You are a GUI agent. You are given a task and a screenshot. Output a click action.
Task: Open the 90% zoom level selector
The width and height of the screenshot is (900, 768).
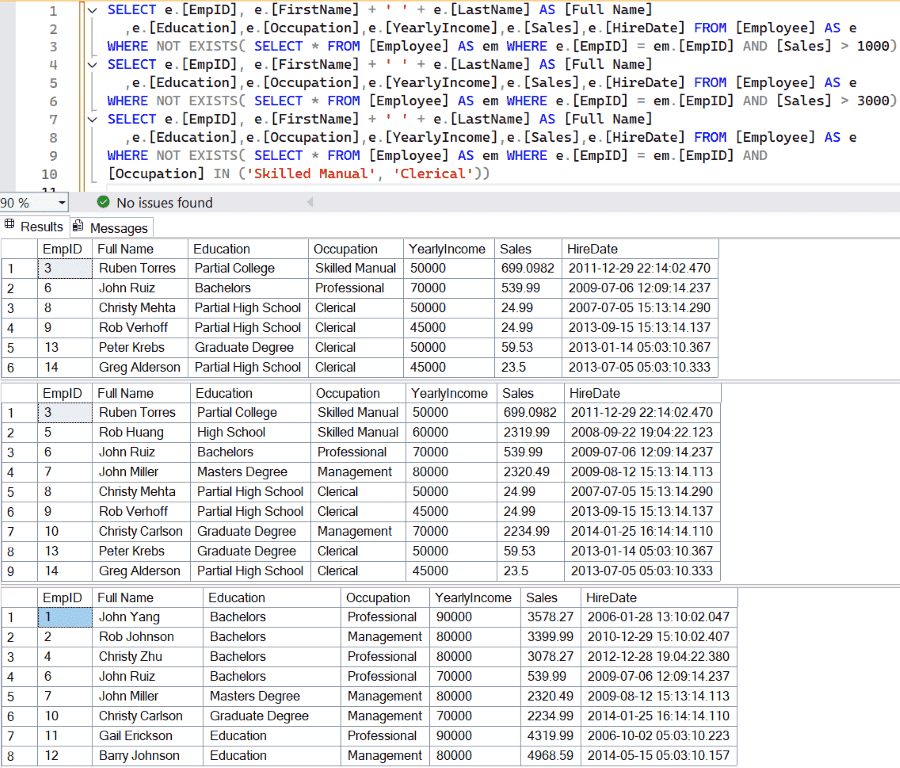pos(30,202)
